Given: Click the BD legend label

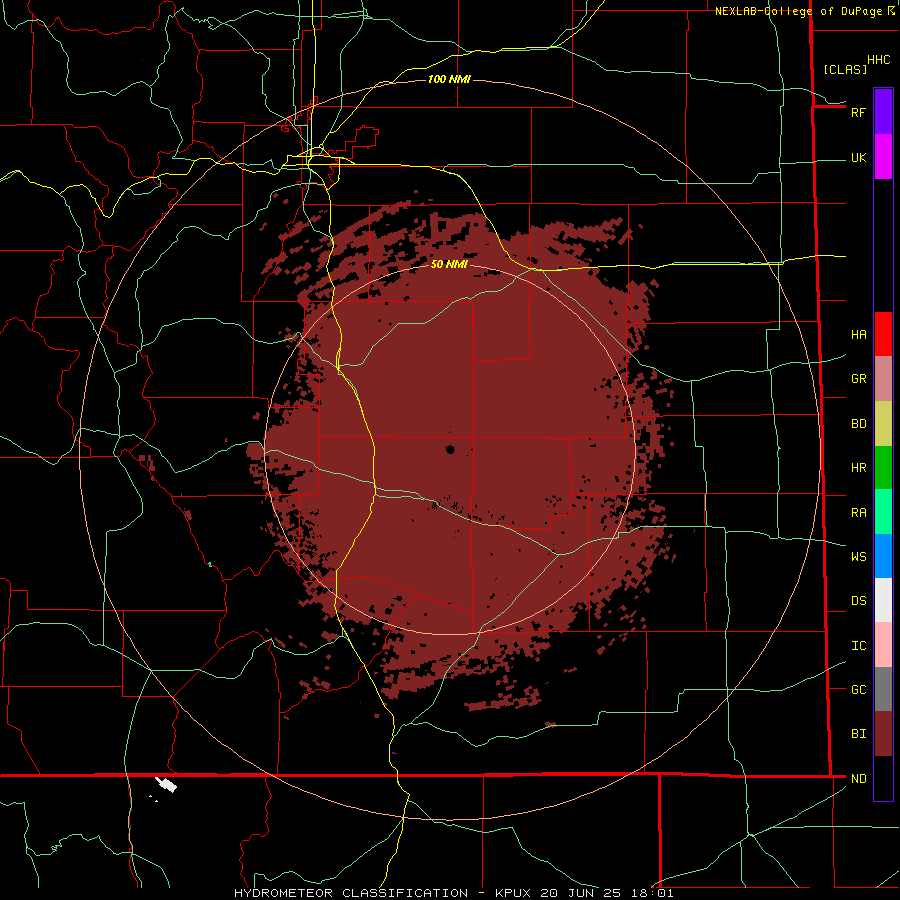Looking at the screenshot, I should [x=858, y=424].
